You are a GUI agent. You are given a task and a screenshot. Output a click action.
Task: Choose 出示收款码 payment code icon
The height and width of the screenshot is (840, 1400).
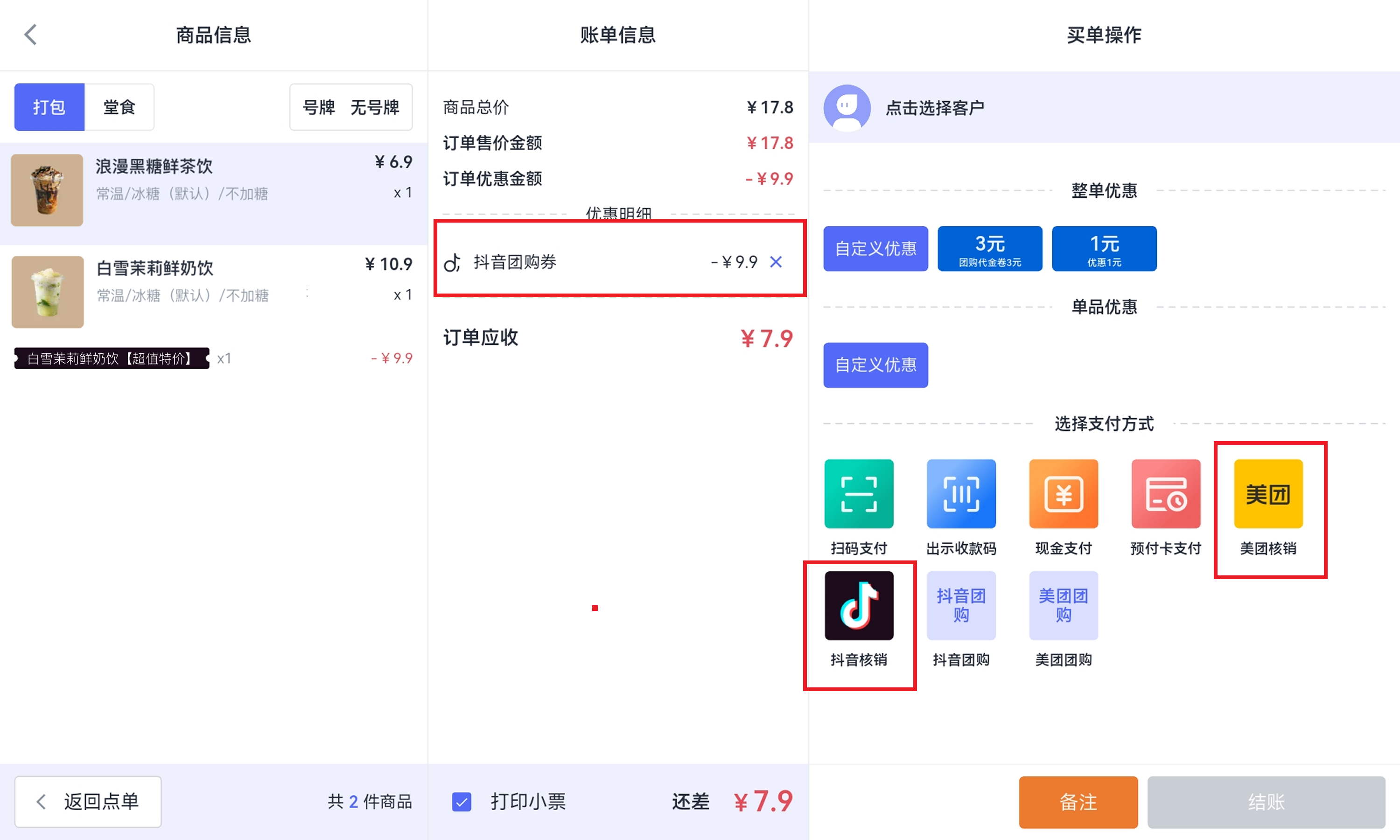[961, 494]
